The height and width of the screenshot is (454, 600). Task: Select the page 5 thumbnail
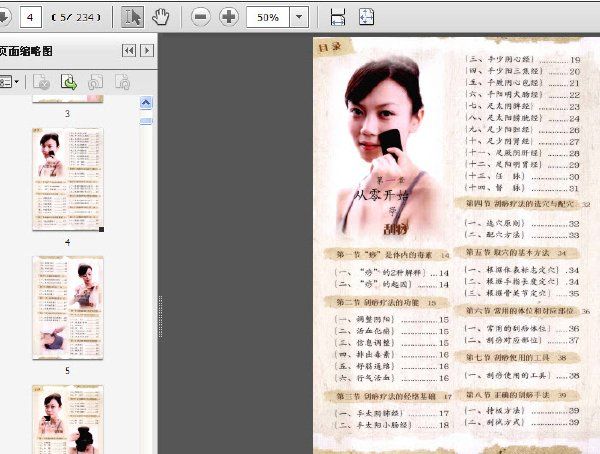[68, 308]
